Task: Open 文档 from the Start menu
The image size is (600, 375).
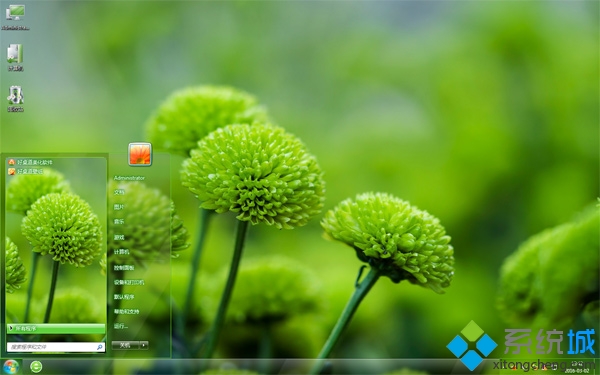Action: 119,192
